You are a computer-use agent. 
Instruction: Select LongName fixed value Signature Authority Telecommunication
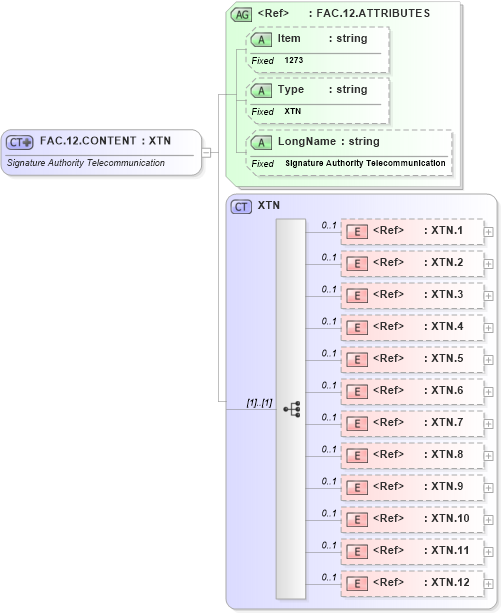365,163
